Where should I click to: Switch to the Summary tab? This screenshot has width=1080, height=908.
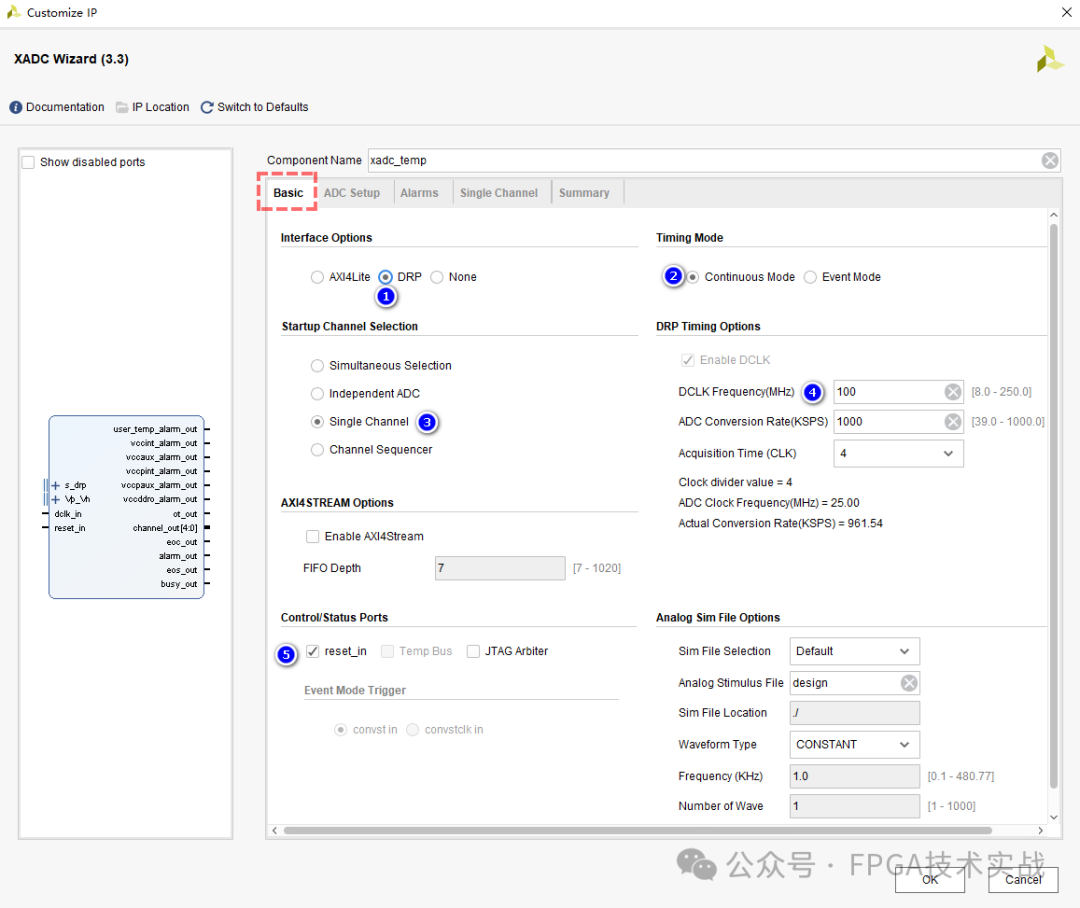(x=584, y=193)
